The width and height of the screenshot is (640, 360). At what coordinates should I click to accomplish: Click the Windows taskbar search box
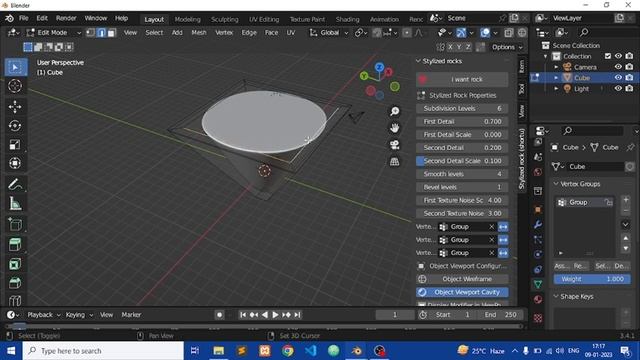click(103, 351)
